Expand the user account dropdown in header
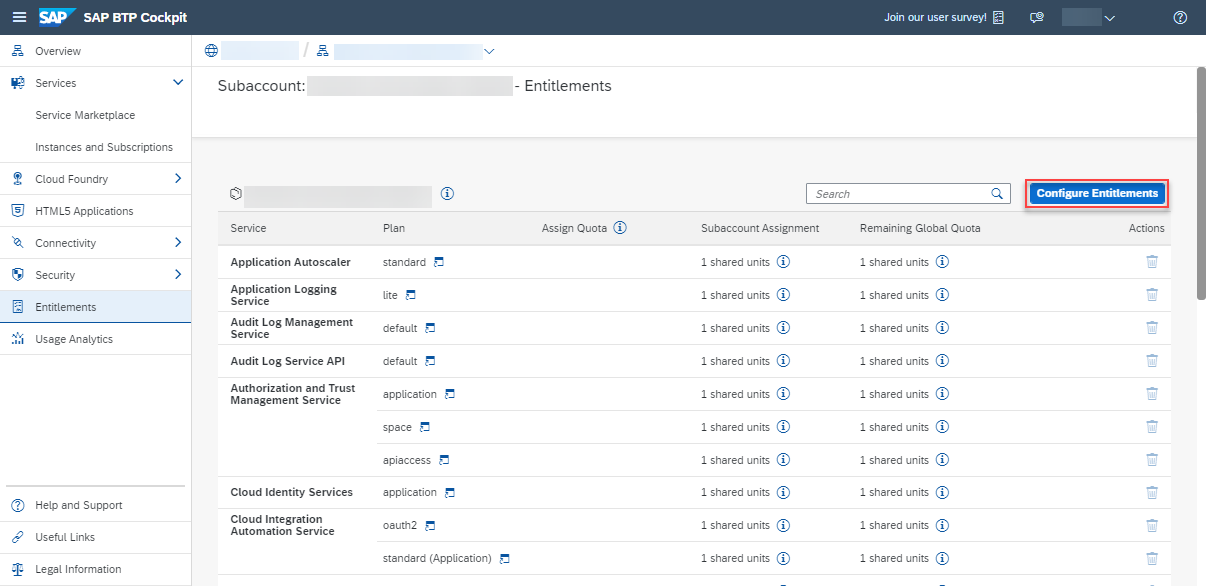This screenshot has width=1206, height=586. 1109,18
